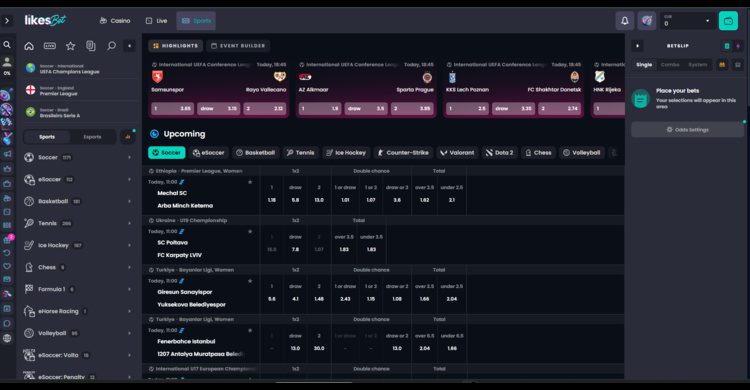750x390 pixels.
Task: Expand the far-left sidebar arrow
Action: pyautogui.click(x=7, y=21)
